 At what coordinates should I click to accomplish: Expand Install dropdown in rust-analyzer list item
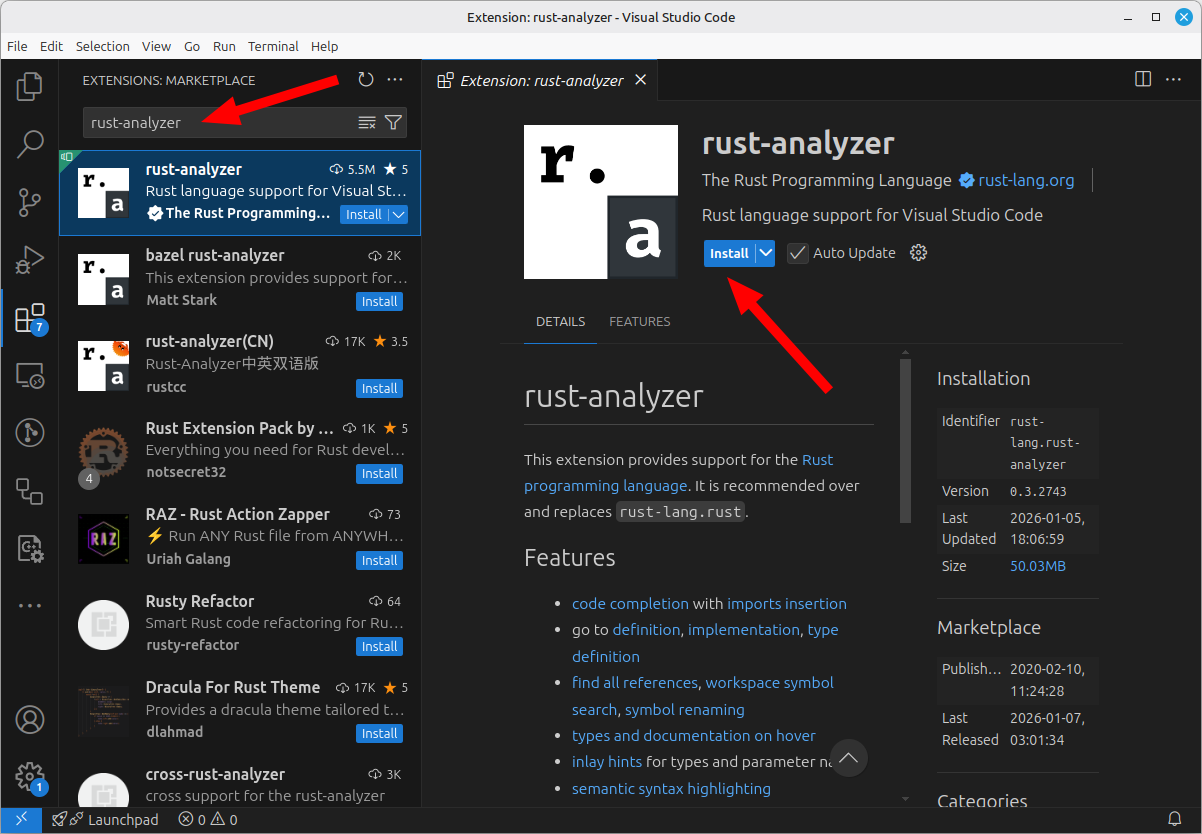point(398,214)
